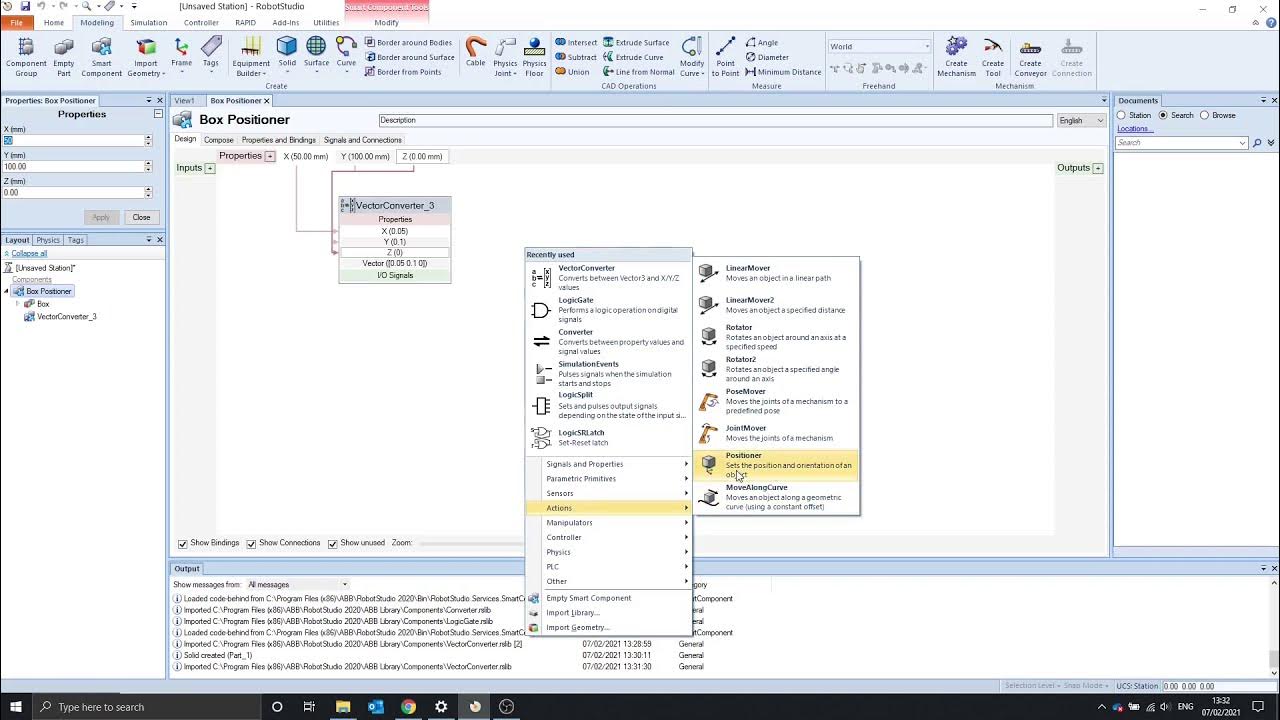Click the Documents Search field
The image size is (1280, 720).
click(x=1178, y=143)
